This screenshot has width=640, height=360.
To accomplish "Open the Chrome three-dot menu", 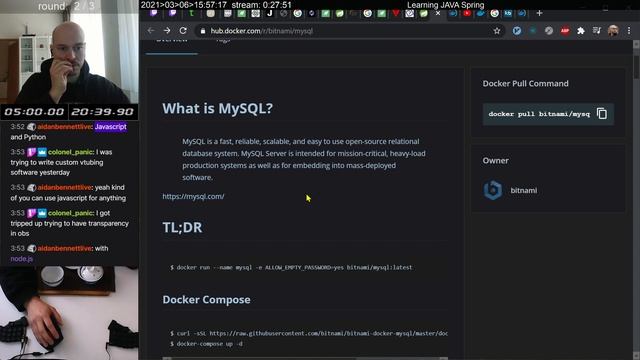I will click(629, 31).
